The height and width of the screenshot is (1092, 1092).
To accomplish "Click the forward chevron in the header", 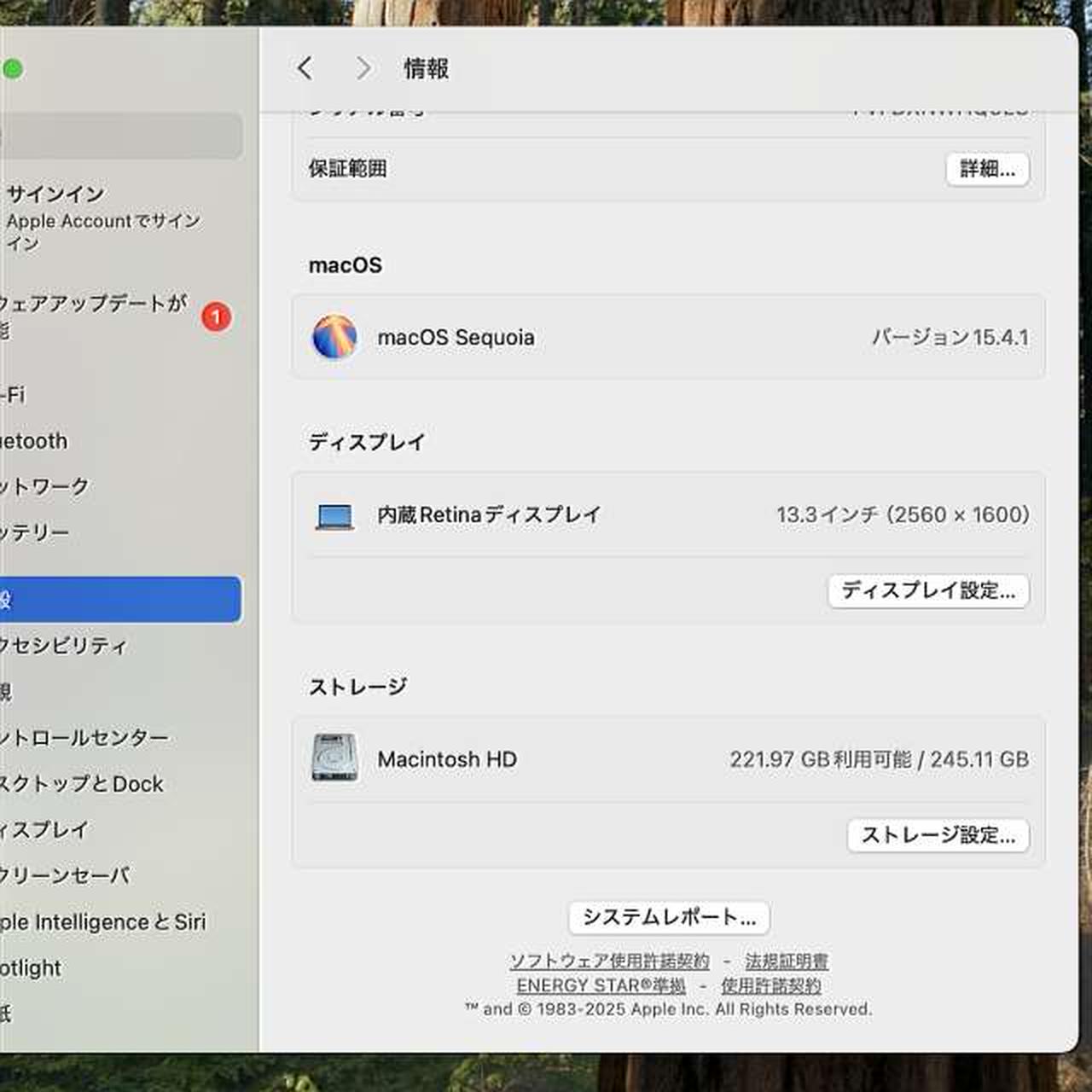I will [x=363, y=68].
